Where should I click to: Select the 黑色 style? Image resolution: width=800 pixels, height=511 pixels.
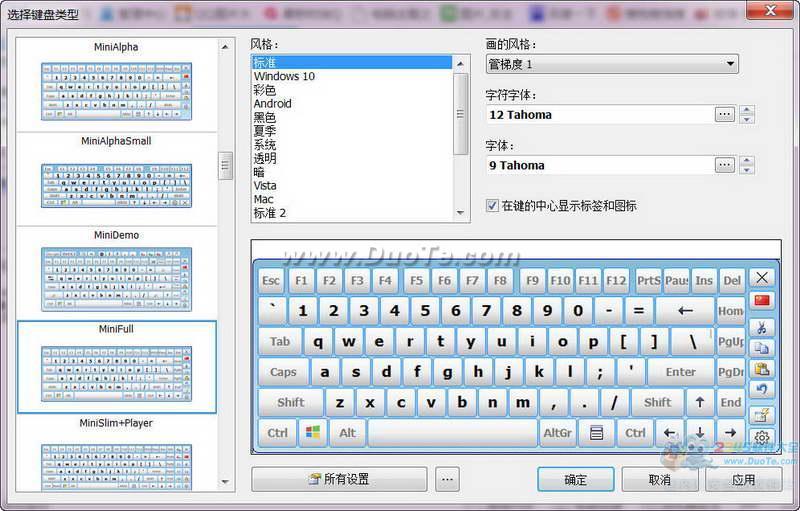pyautogui.click(x=352, y=117)
